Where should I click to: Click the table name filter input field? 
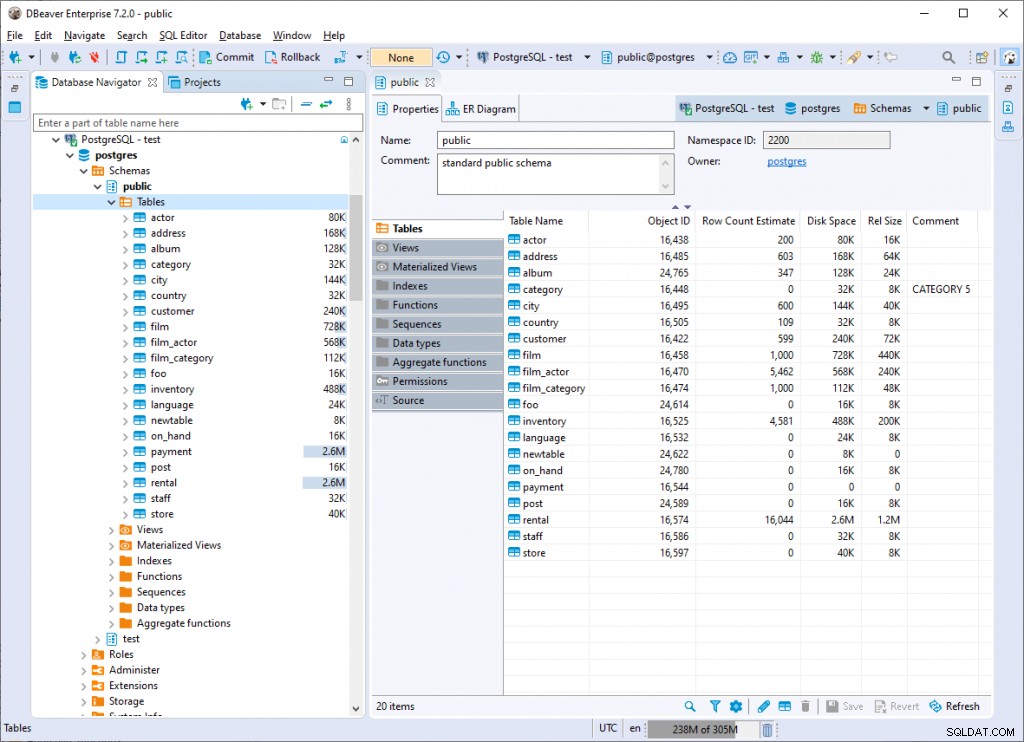198,123
